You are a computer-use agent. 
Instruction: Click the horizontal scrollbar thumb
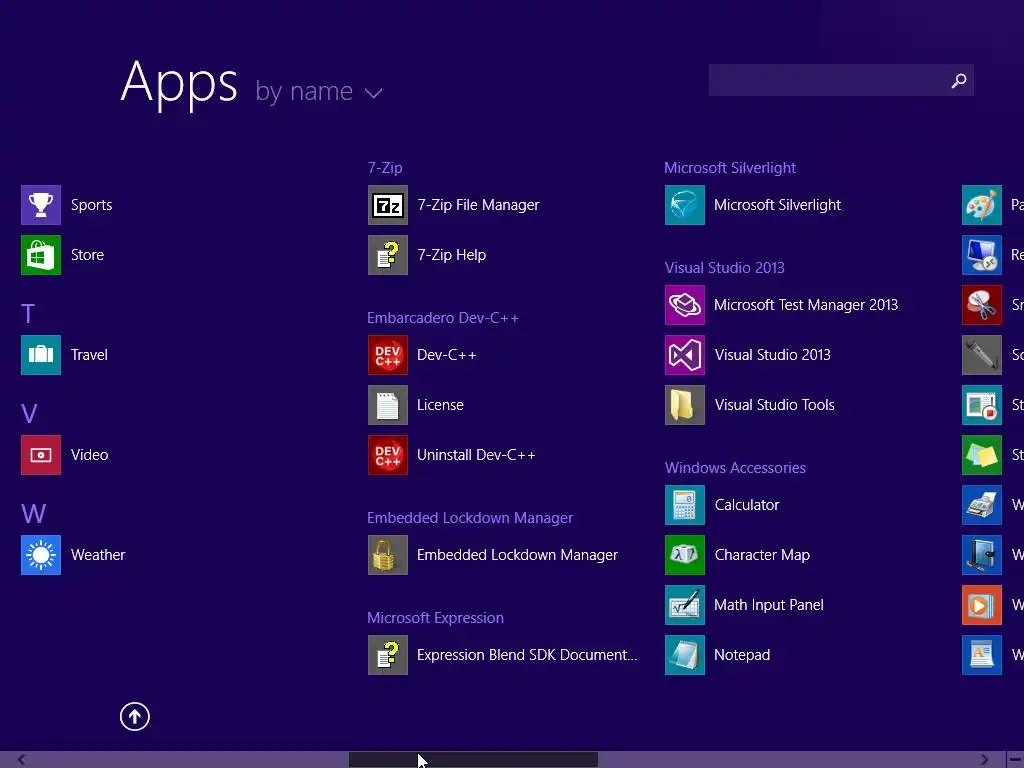[473, 760]
